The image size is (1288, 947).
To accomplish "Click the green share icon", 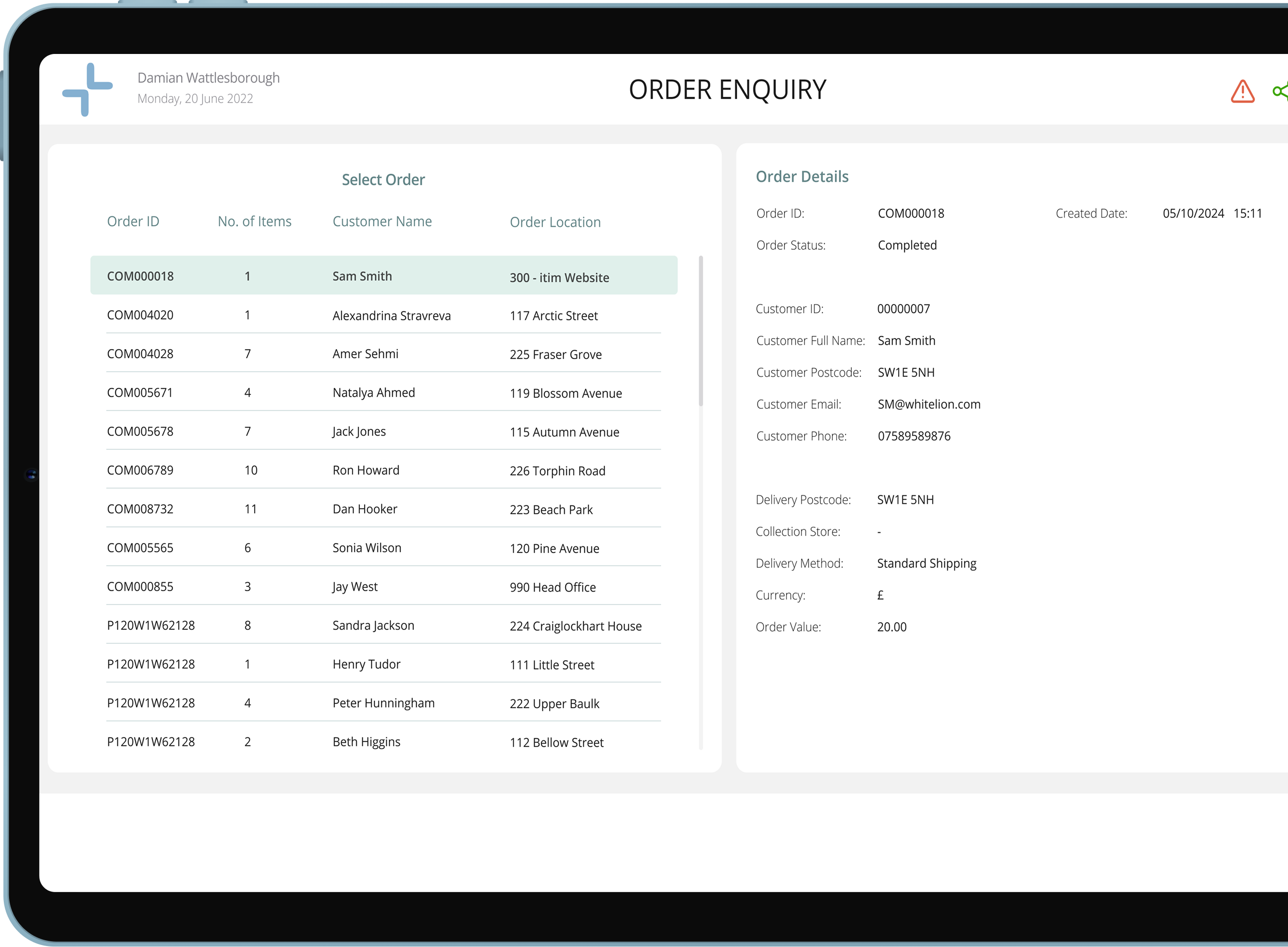I will [x=1280, y=91].
